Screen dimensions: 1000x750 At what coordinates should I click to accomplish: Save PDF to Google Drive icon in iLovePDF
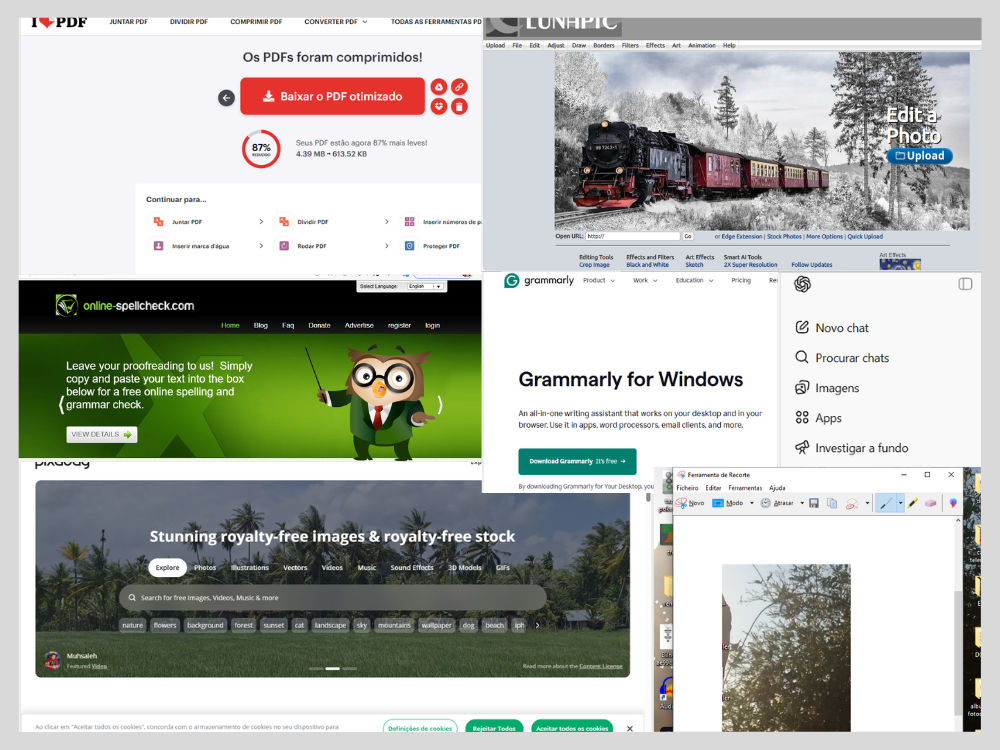(439, 87)
